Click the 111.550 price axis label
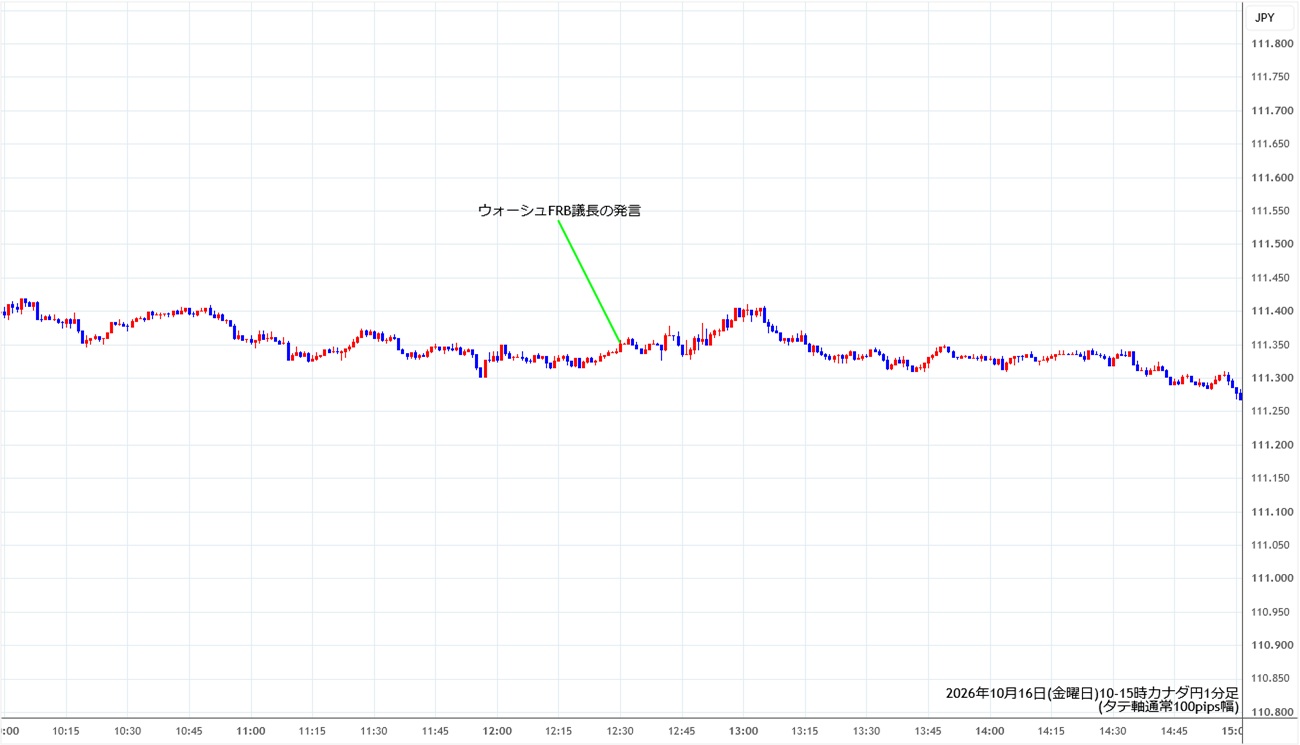The height and width of the screenshot is (745, 1300). tap(1271, 211)
